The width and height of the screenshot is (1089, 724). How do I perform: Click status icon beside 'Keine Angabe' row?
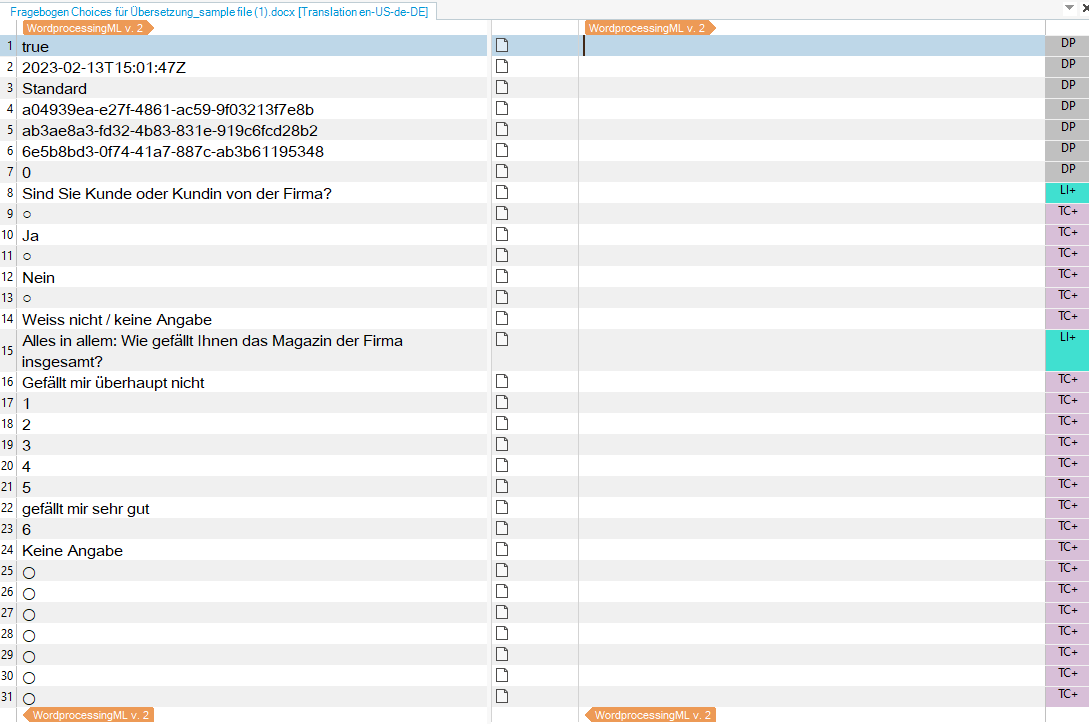[503, 549]
